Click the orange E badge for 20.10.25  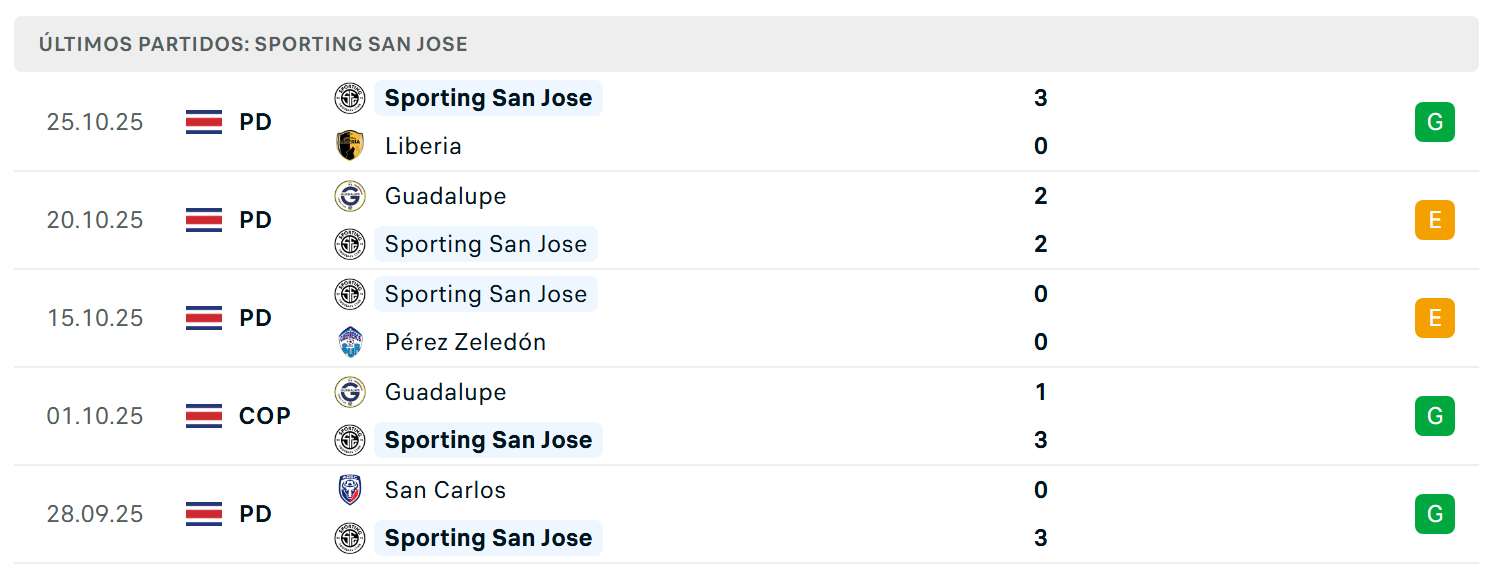tap(1434, 220)
